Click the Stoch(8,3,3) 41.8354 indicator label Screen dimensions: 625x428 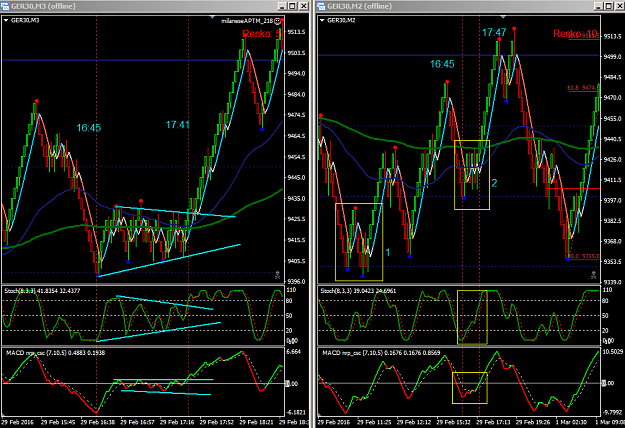42,291
